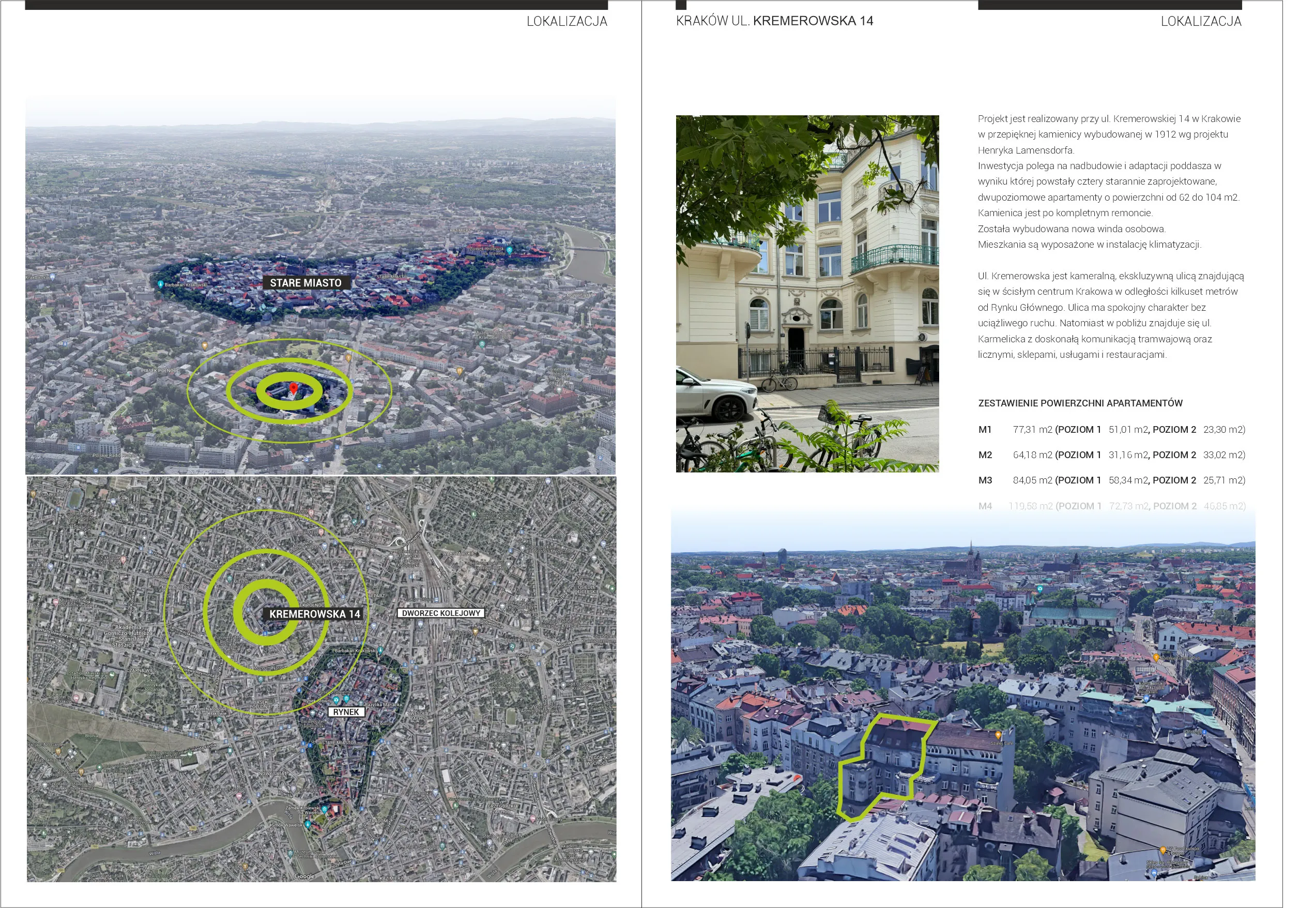
Task: Select the KREMEROWSKA 14 map label
Action: [x=314, y=614]
